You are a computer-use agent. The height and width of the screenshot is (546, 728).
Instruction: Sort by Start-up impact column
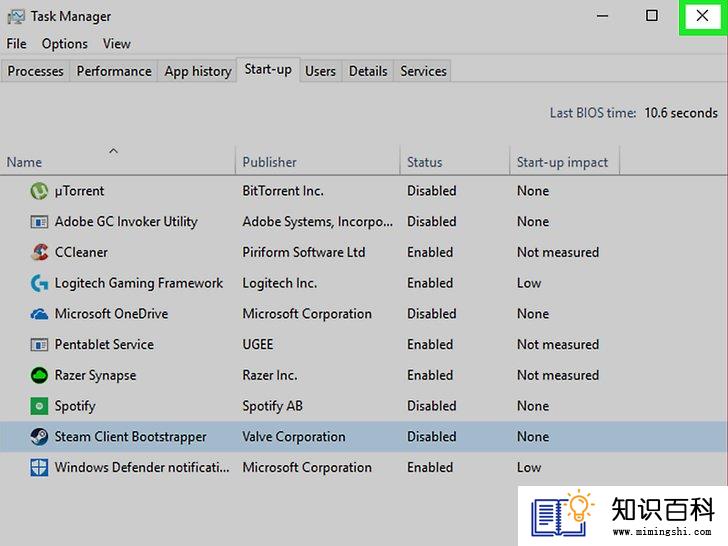click(x=562, y=162)
